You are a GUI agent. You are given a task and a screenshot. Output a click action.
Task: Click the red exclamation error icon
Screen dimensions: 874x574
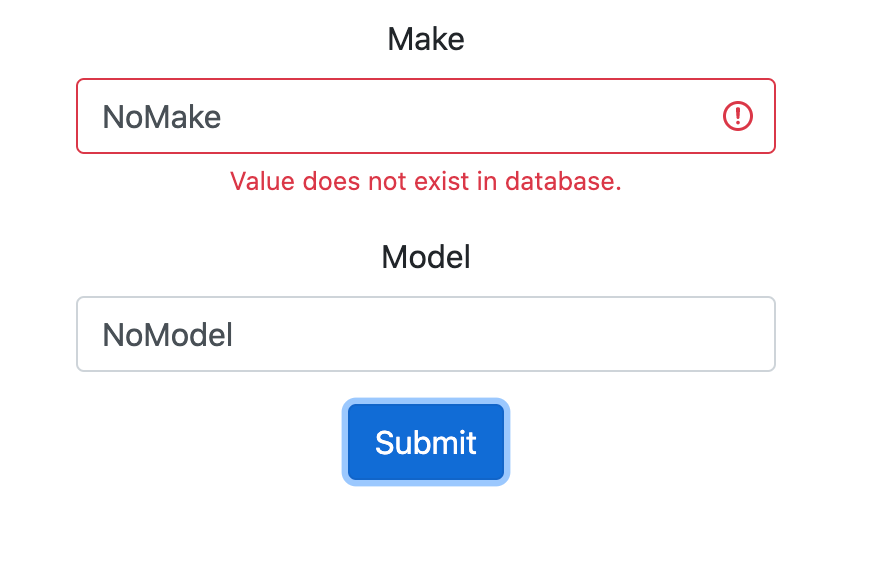coord(737,116)
